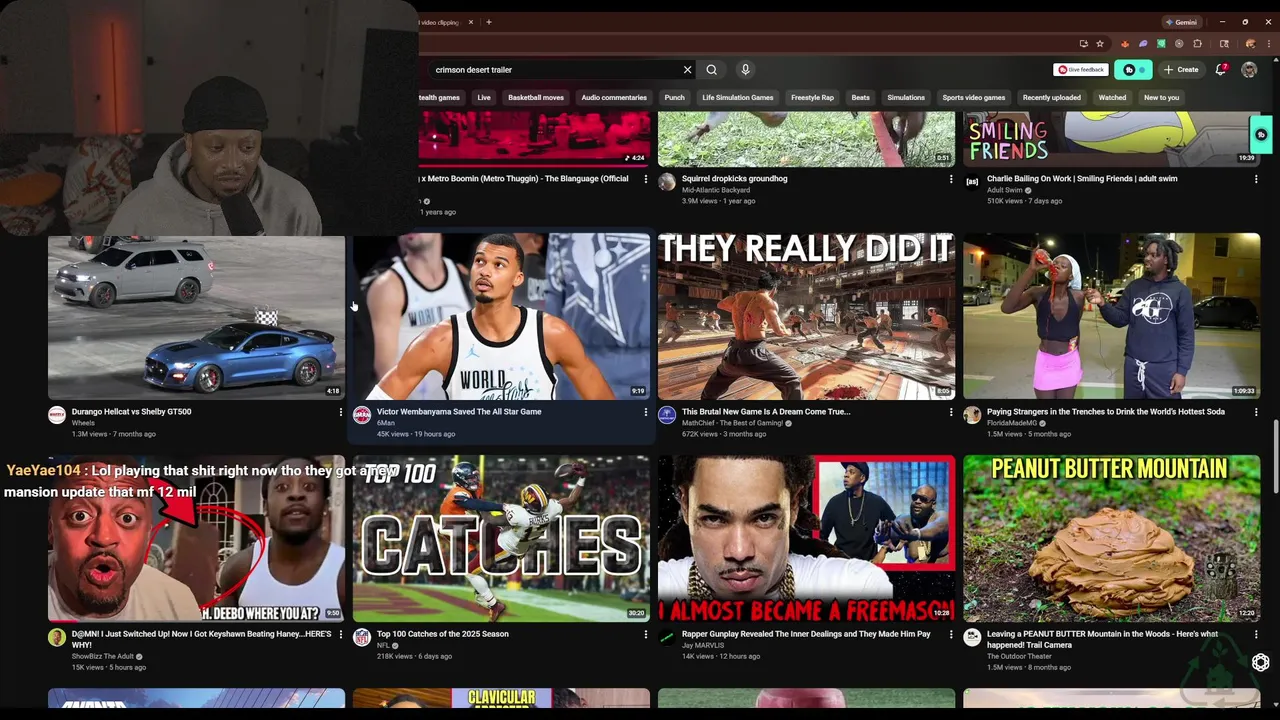Select the Beats filter chip
1280x720 pixels.
860,98
